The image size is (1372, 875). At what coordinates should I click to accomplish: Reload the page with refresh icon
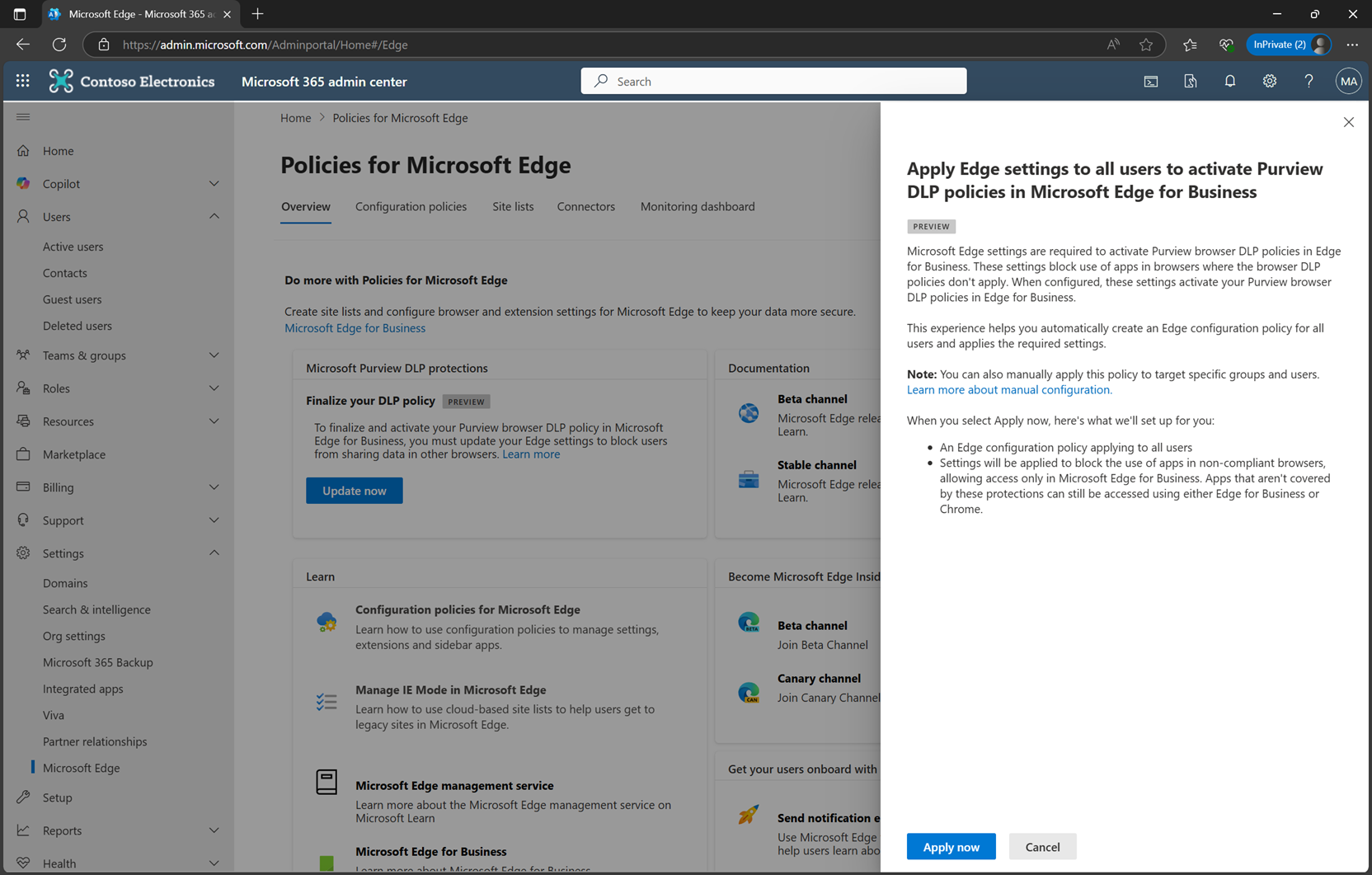59,45
